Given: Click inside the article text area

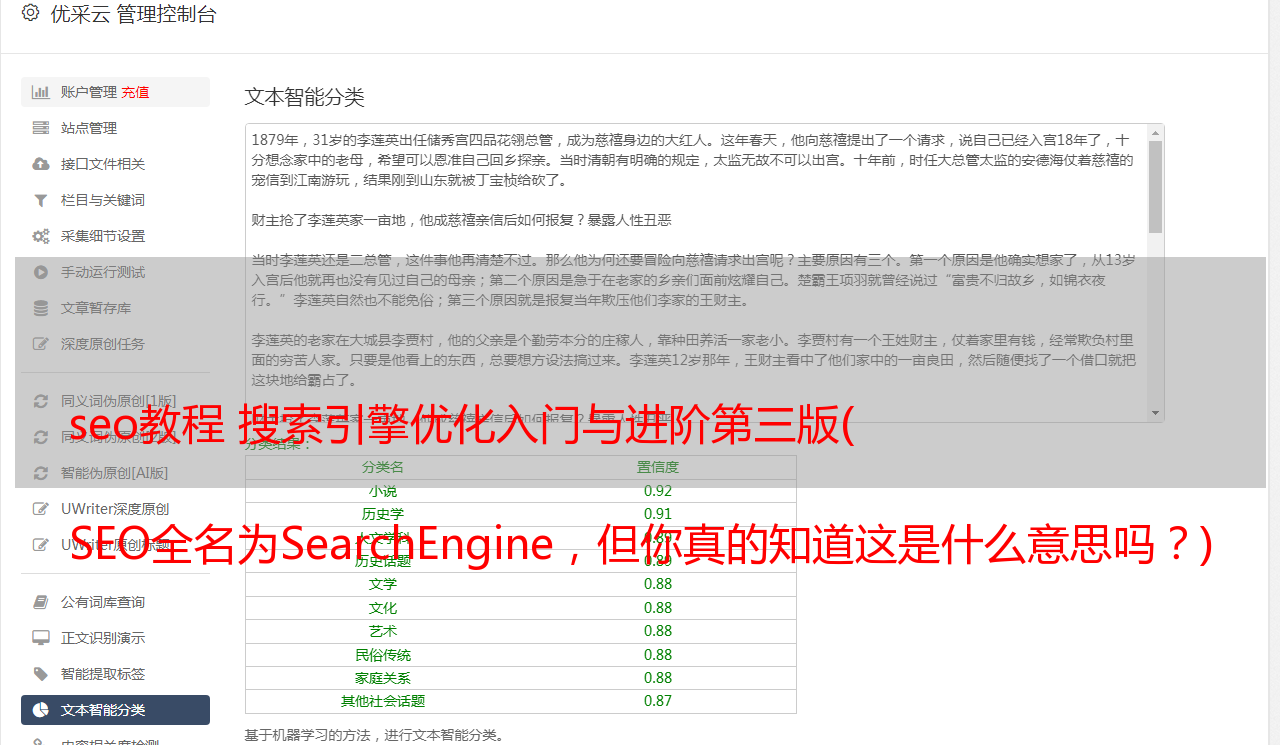Looking at the screenshot, I should (696, 273).
